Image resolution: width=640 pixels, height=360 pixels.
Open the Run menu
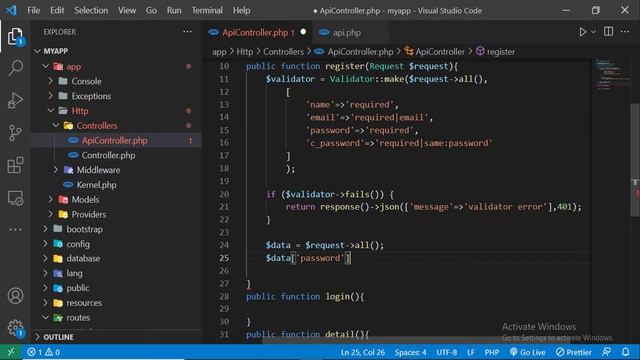pos(174,10)
